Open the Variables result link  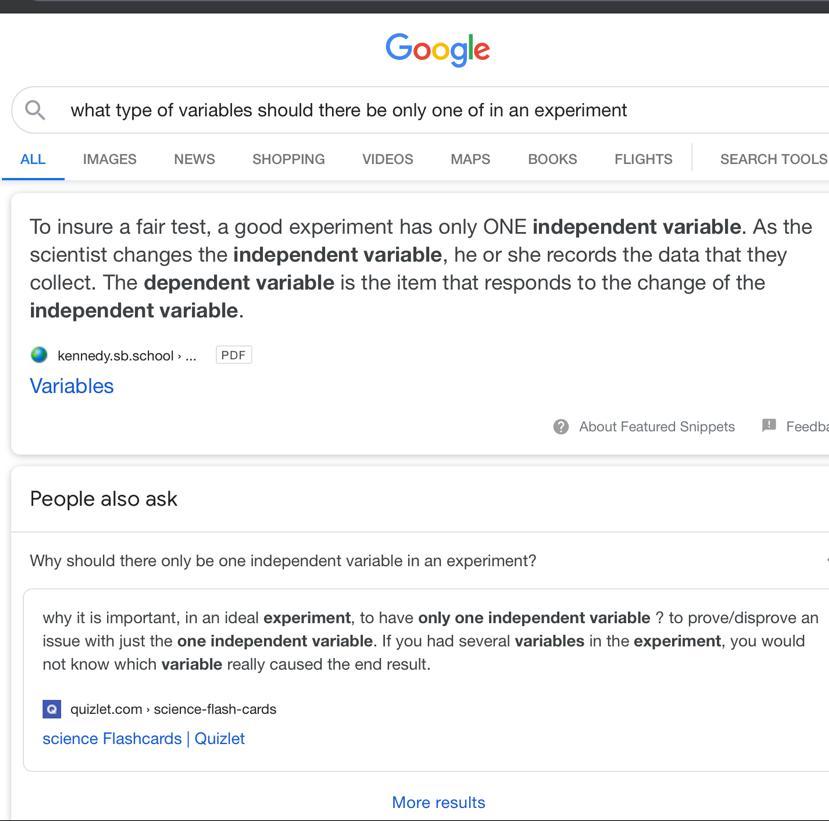[72, 386]
